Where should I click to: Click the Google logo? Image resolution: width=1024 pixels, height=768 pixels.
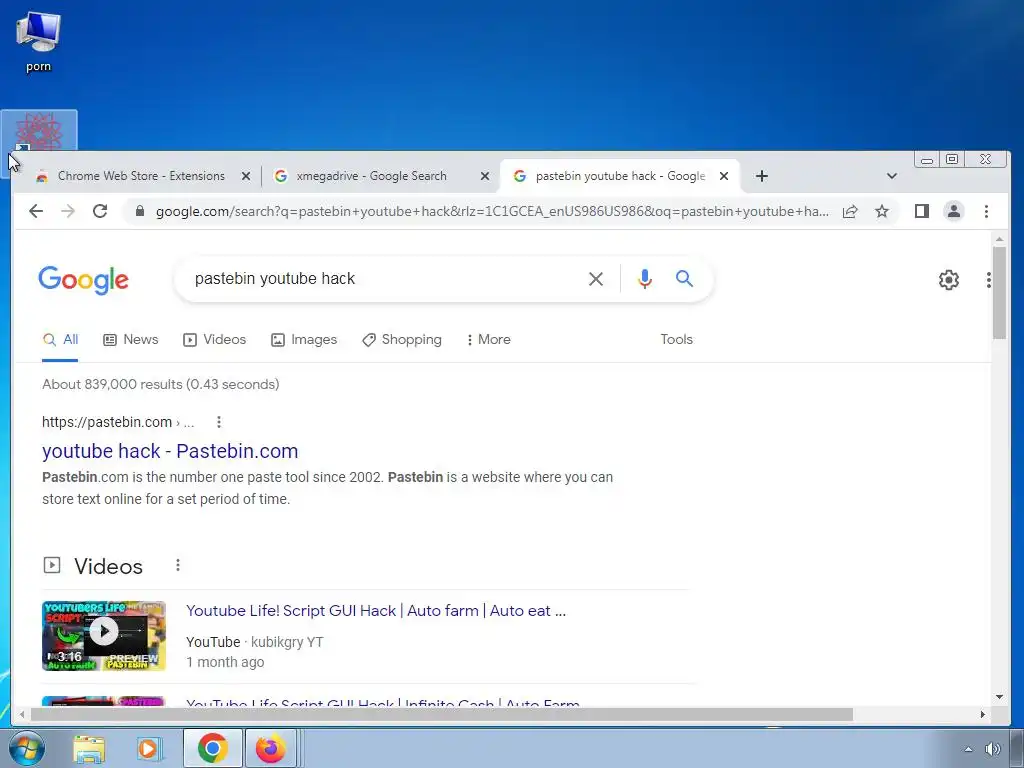(83, 280)
